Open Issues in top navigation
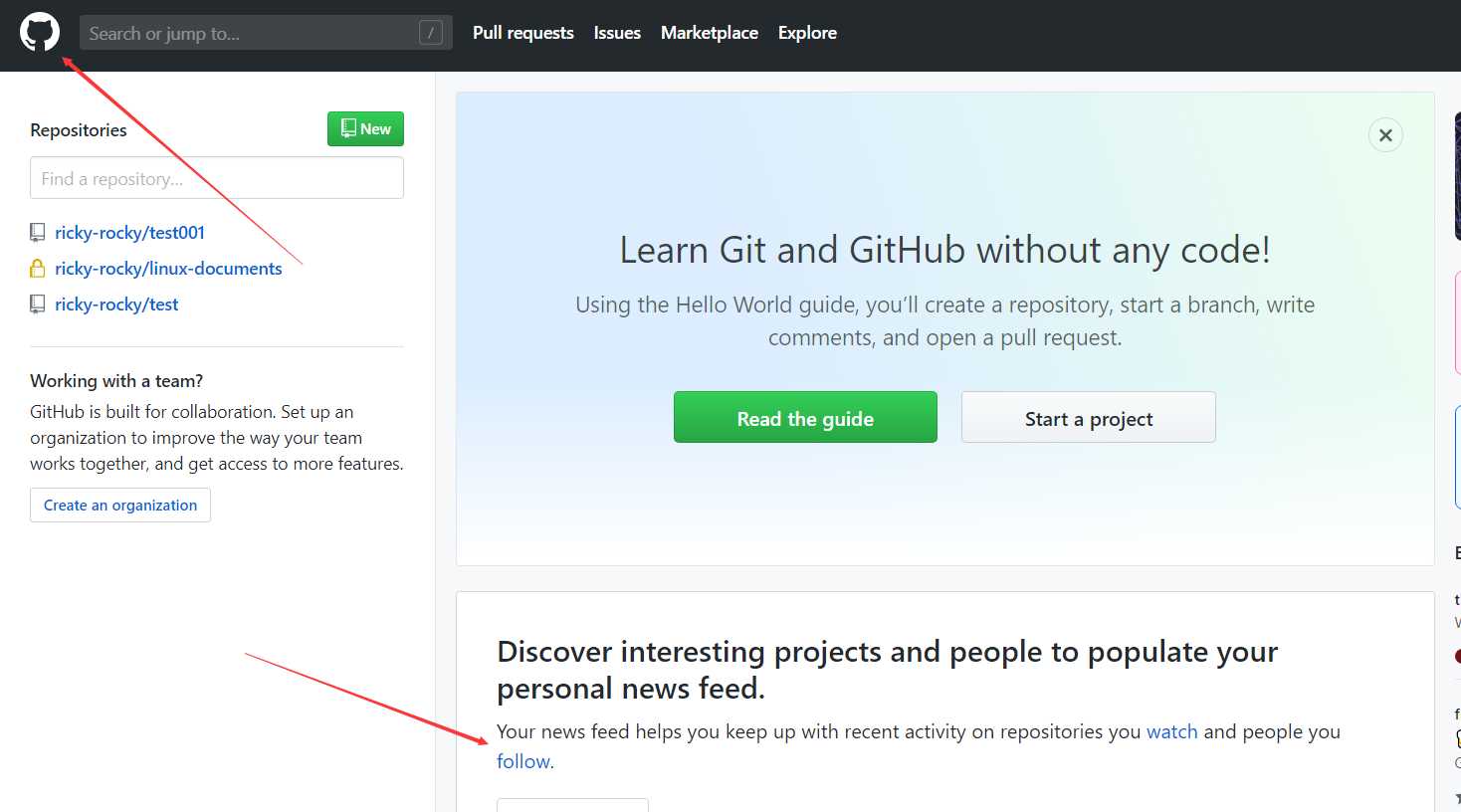Image resolution: width=1461 pixels, height=812 pixels. 617,33
